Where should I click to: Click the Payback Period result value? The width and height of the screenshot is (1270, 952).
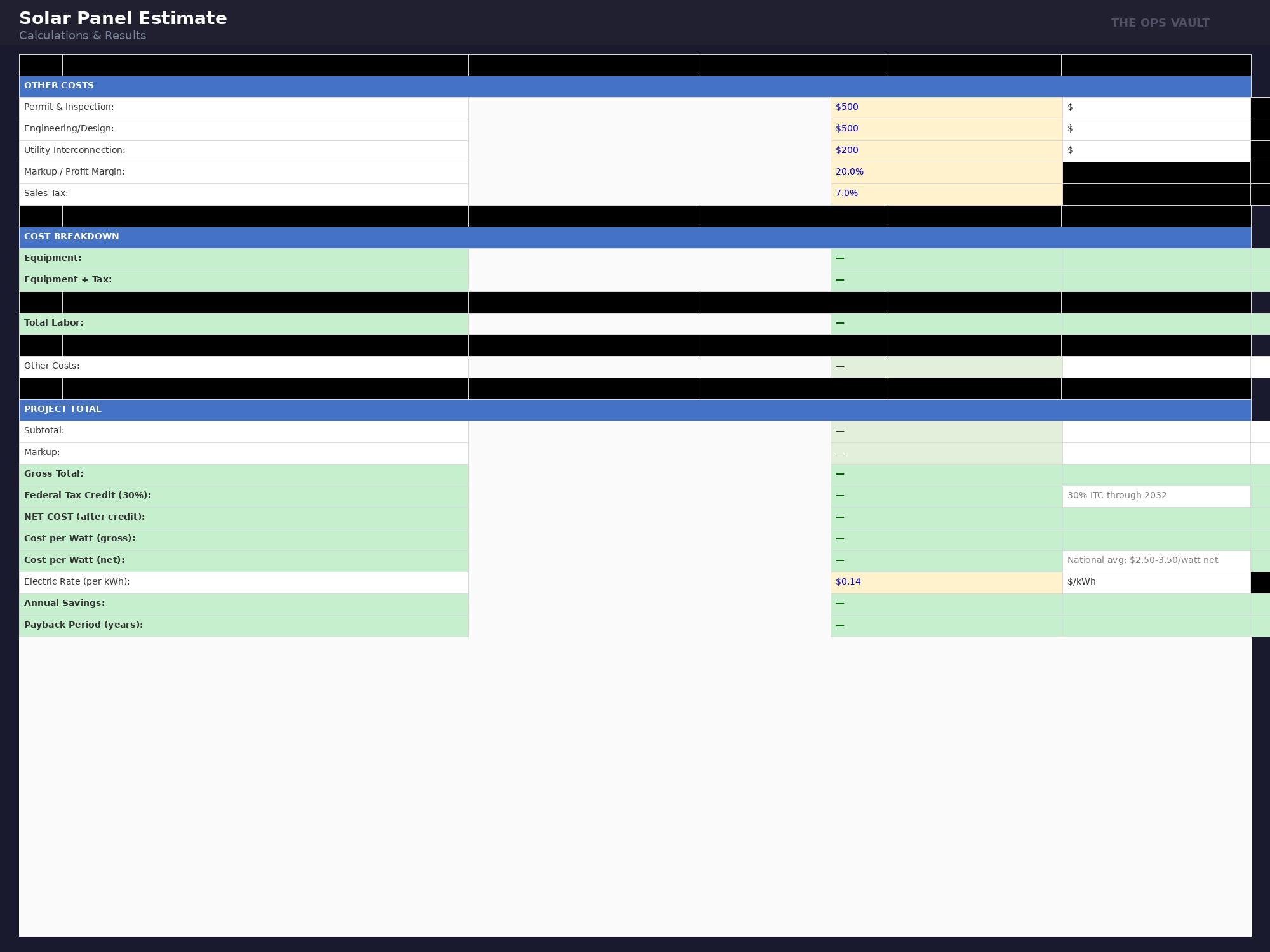[946, 626]
